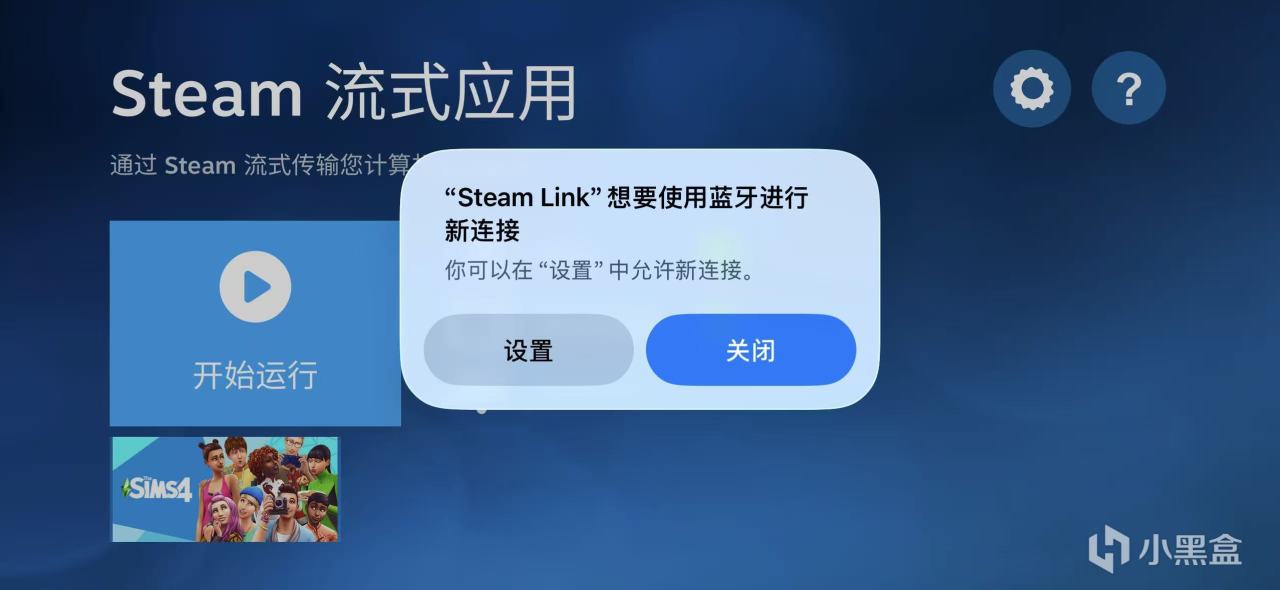Image resolution: width=1280 pixels, height=590 pixels.
Task: Click the 小黑盒 watermark logo icon
Action: pos(1109,549)
